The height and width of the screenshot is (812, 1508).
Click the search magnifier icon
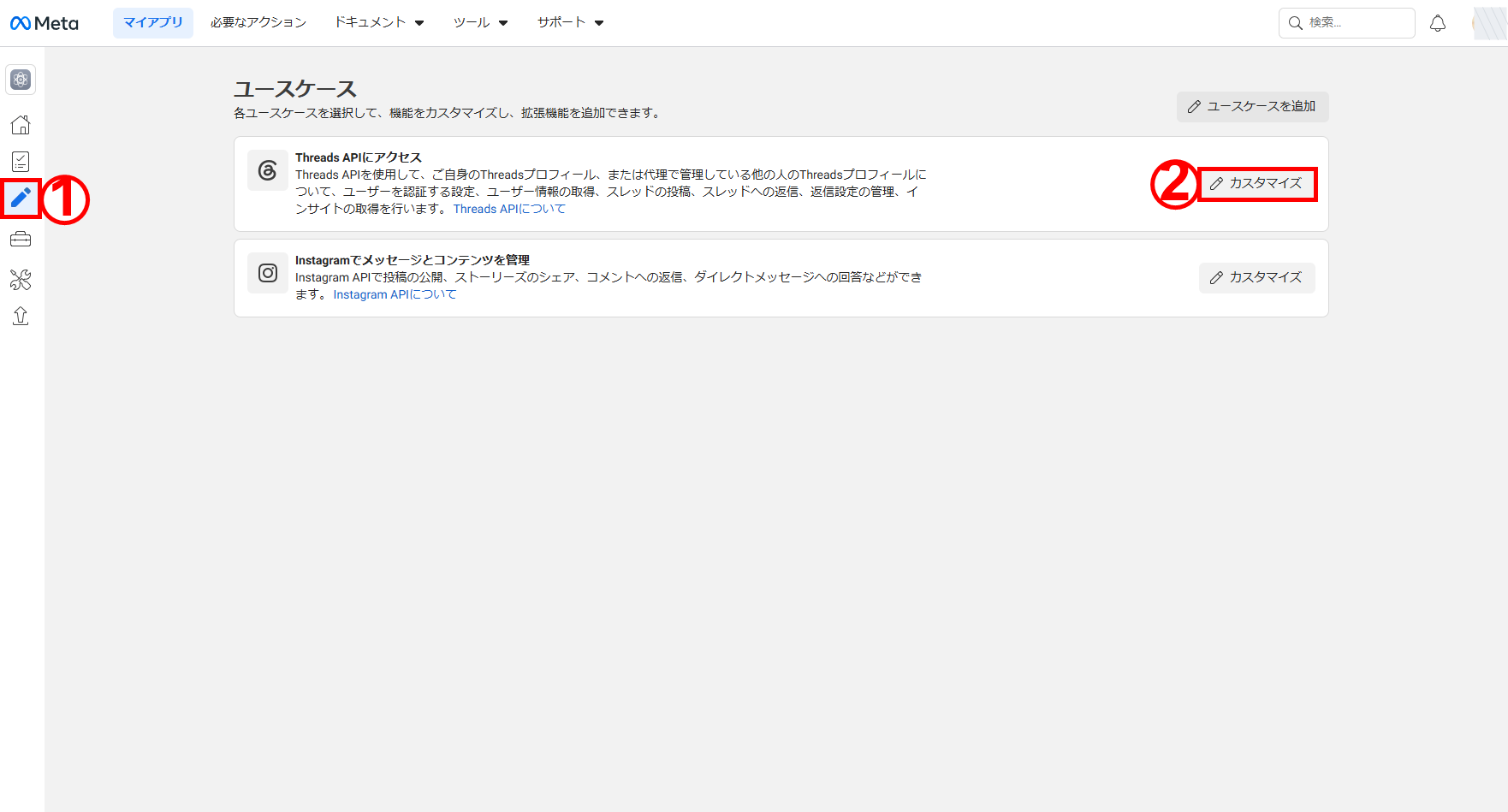tap(1296, 23)
